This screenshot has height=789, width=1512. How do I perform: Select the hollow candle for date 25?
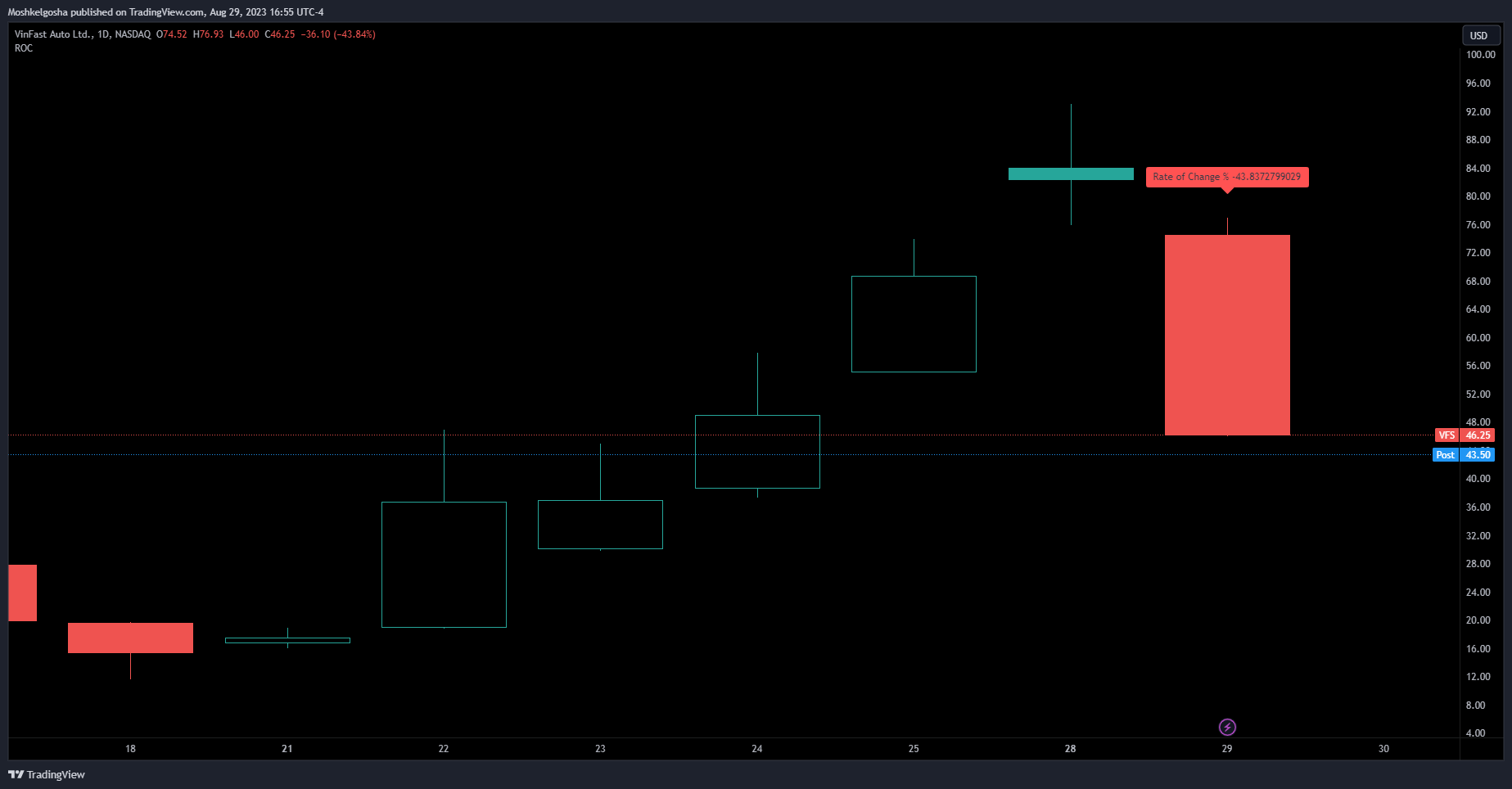pos(914,324)
